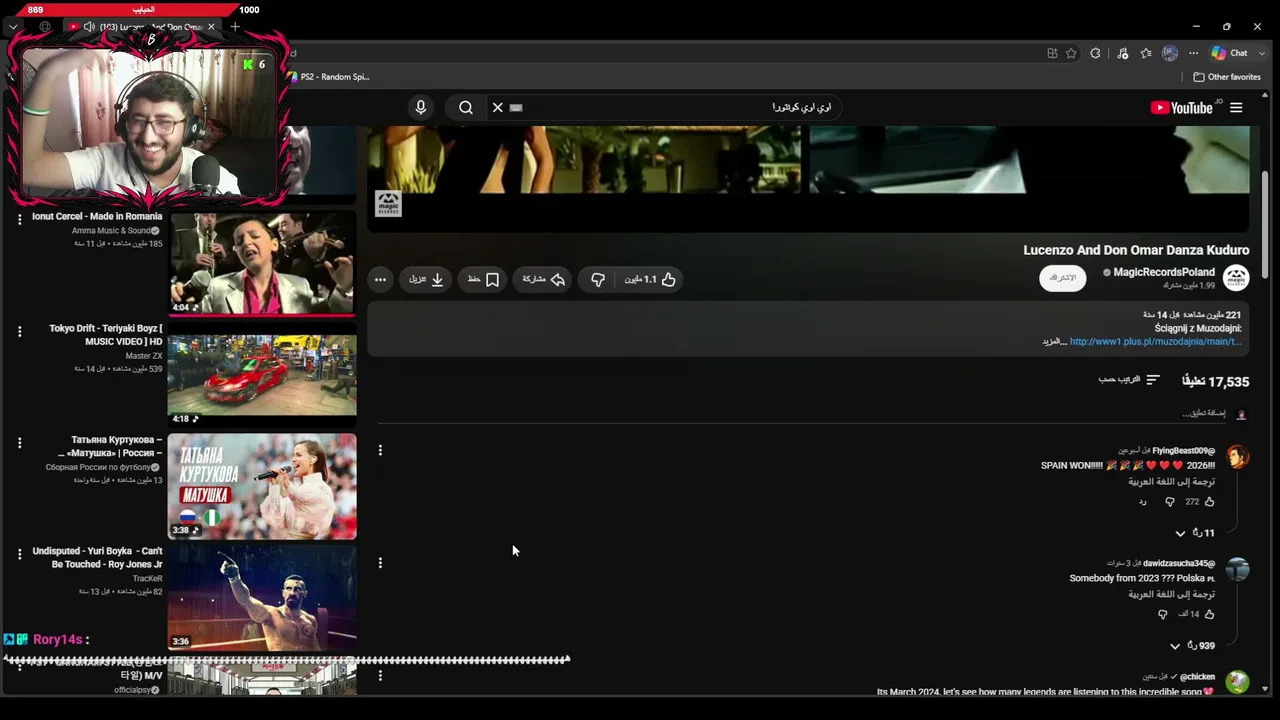Like the Danza Kuduro video
The width and height of the screenshot is (1280, 720).
(651, 279)
